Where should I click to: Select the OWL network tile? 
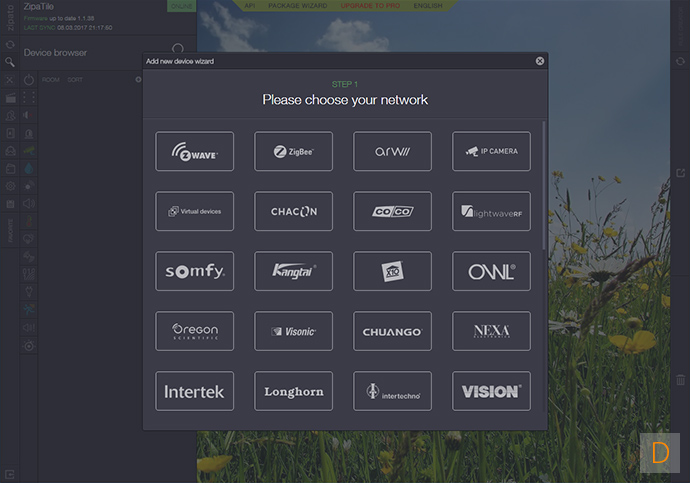492,271
